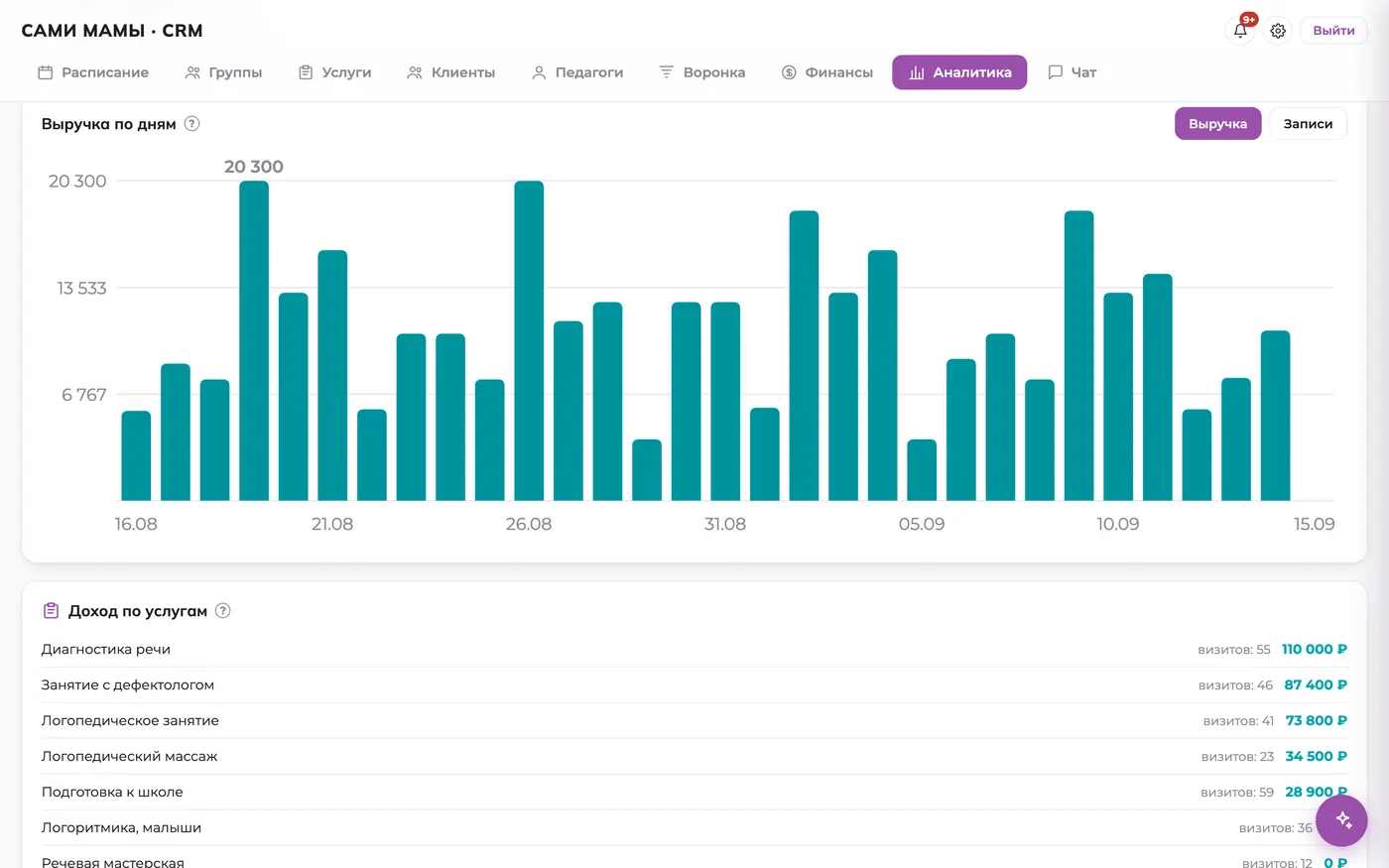Screen dimensions: 1389x868
Task: Click the tallest bar labeled 20 300
Action: (x=254, y=340)
